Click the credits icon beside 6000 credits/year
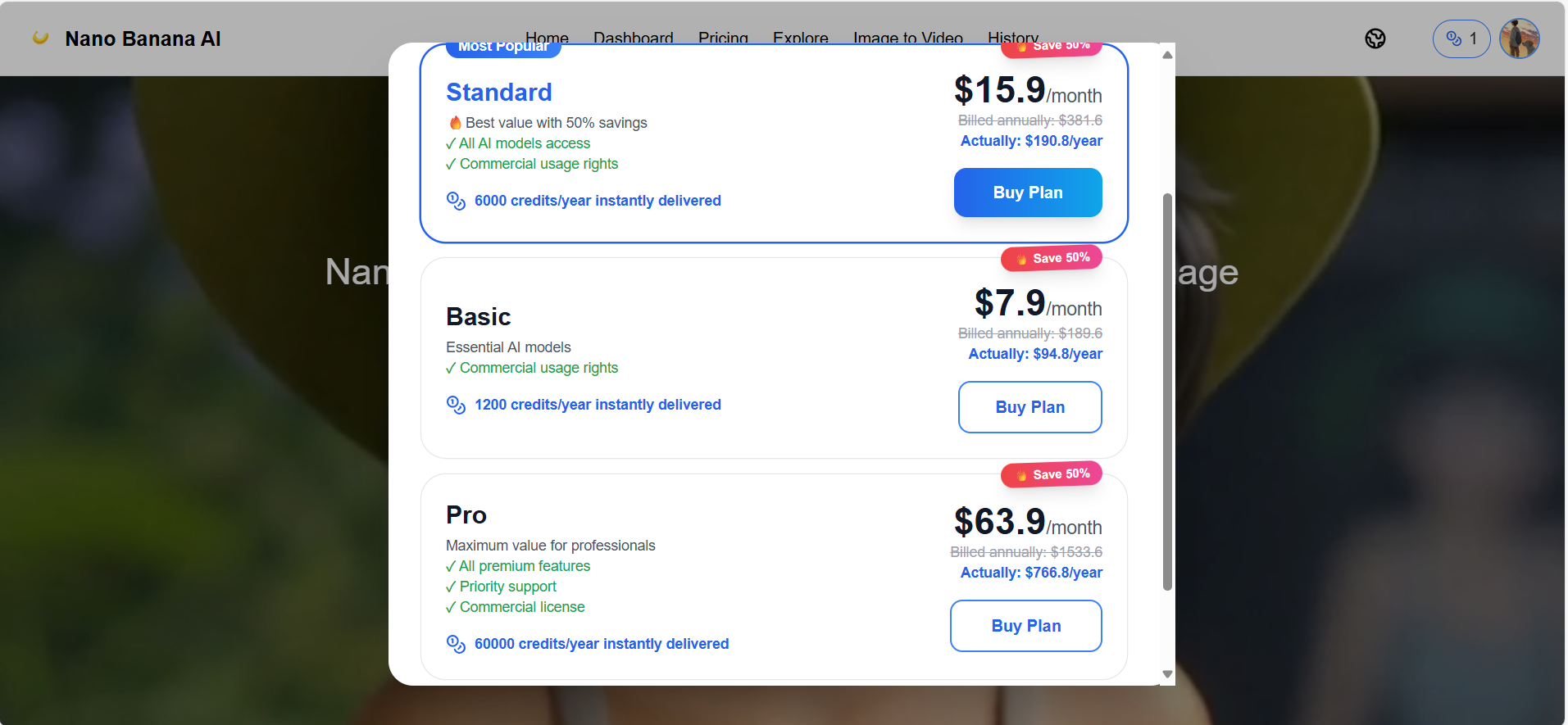This screenshot has width=1568, height=725. coord(456,201)
